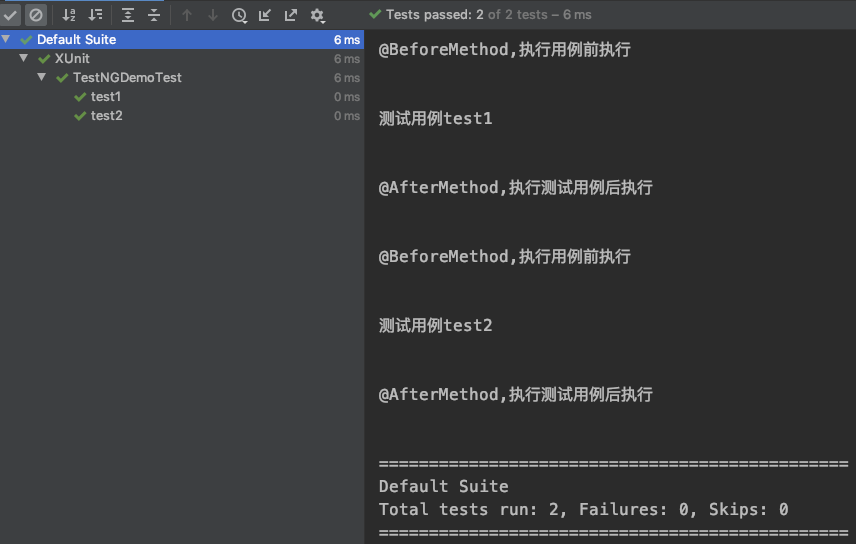Toggle the Show Ignored tests button
856x544 pixels.
coord(36,15)
